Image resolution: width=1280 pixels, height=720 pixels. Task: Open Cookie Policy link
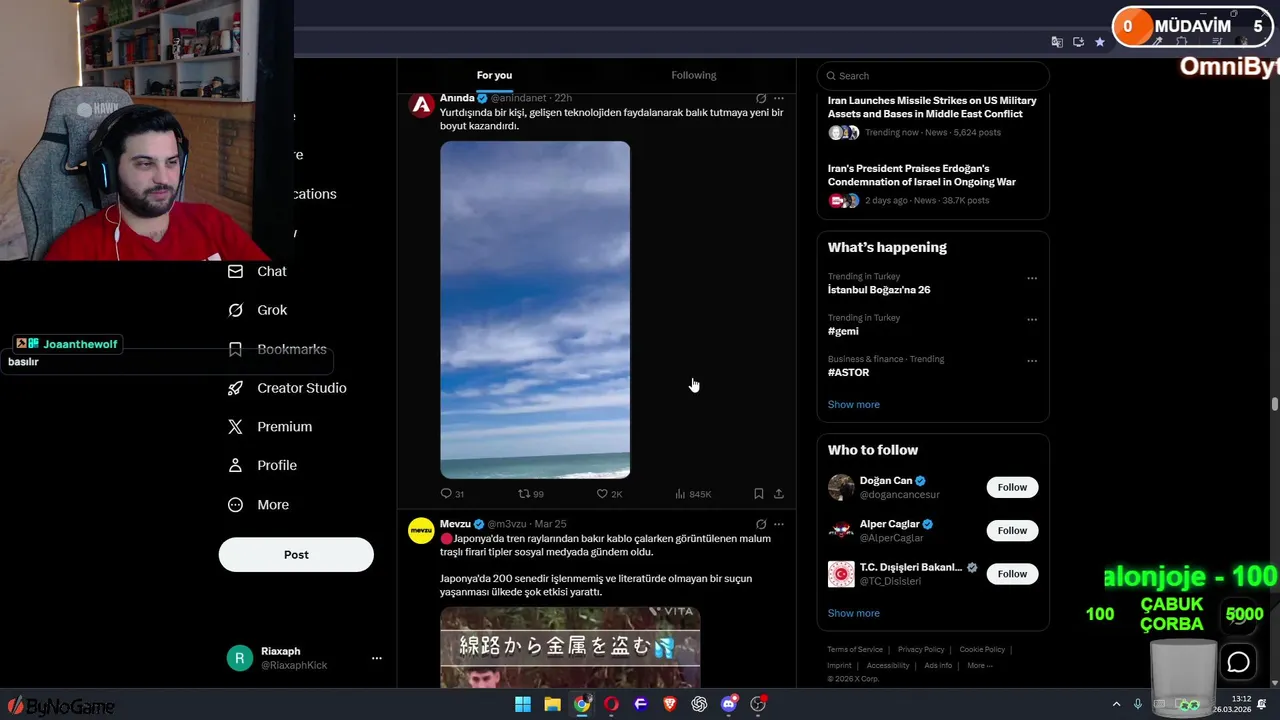[982, 650]
